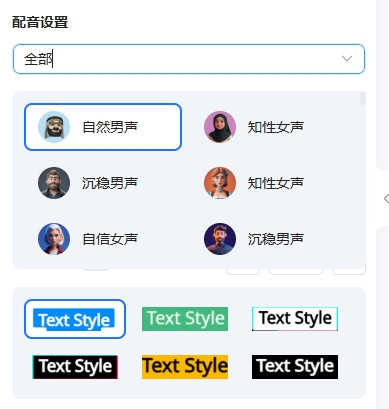
Task: Click the voice list scrollbar thumb
Action: click(363, 99)
